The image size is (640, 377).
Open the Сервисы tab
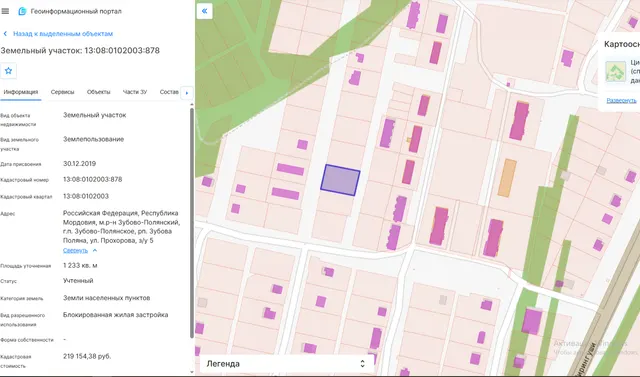click(62, 92)
